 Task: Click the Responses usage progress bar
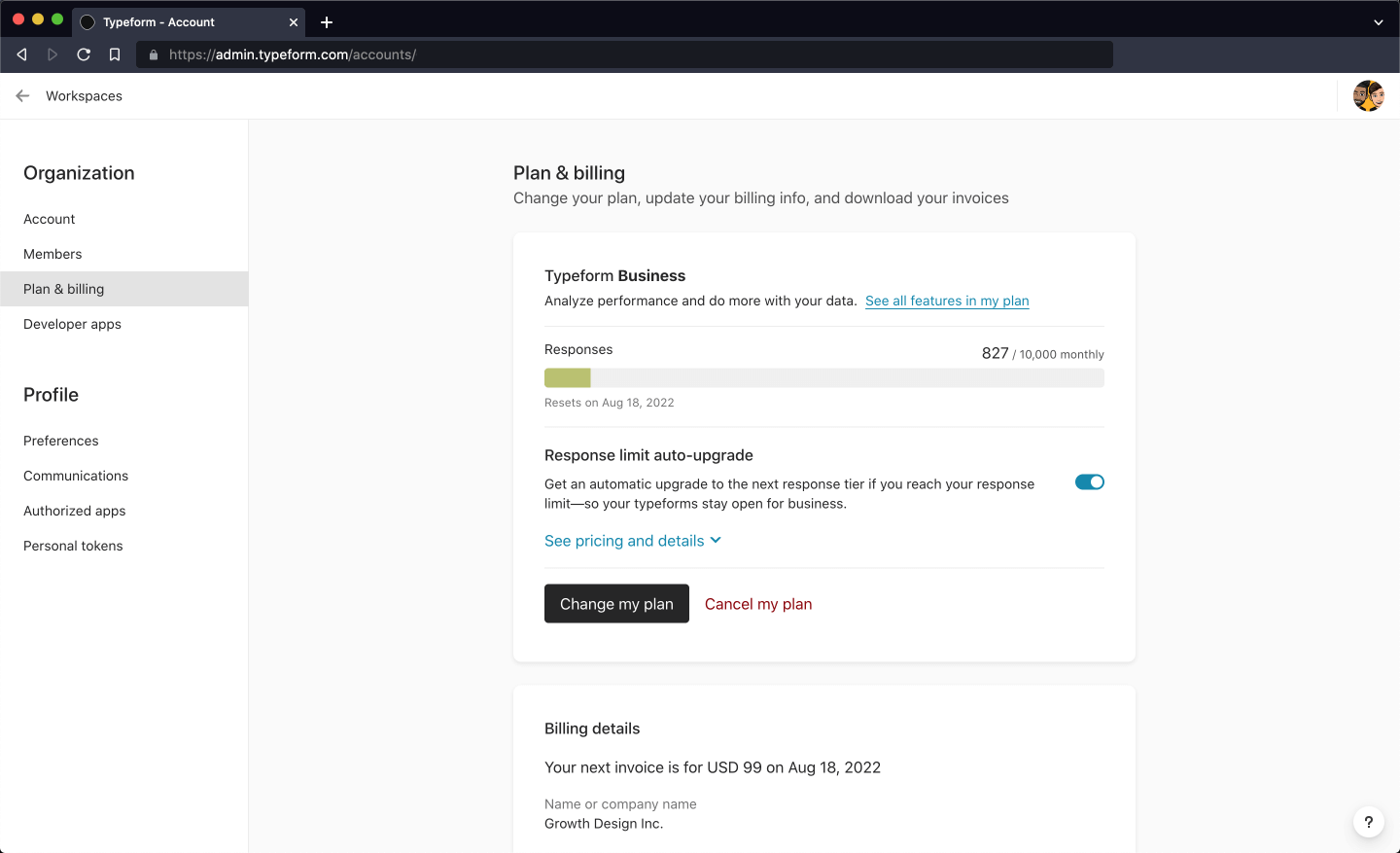(824, 378)
